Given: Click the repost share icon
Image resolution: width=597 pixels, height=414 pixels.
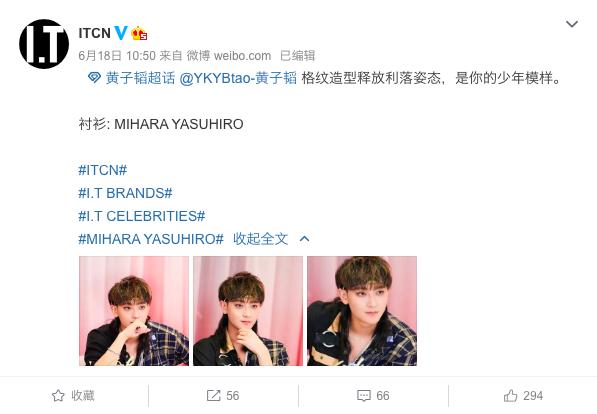Looking at the screenshot, I should pyautogui.click(x=214, y=396).
